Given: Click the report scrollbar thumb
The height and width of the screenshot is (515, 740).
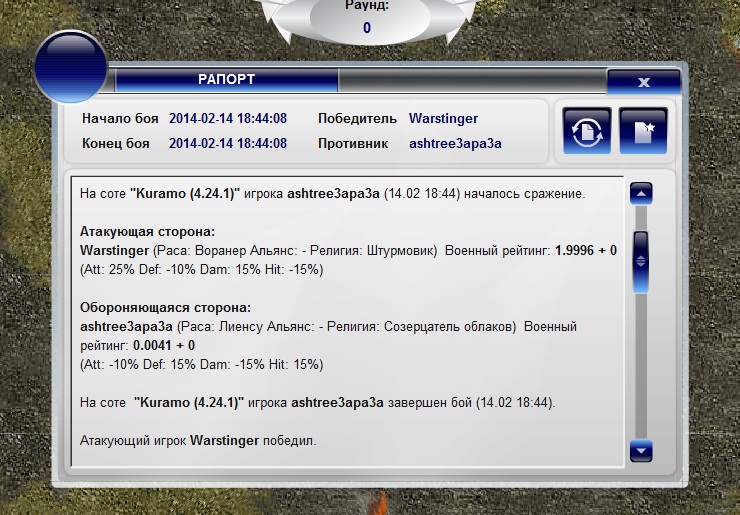Looking at the screenshot, I should (641, 259).
